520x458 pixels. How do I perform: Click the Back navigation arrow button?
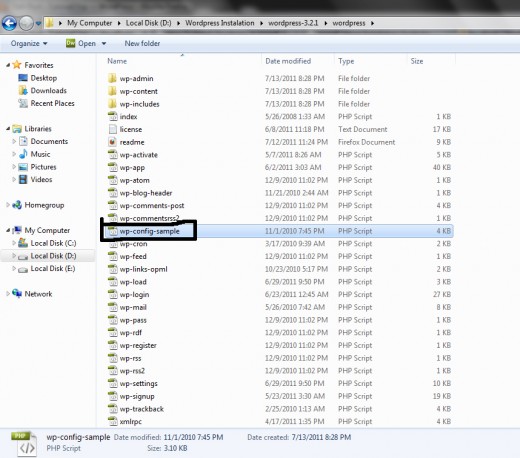coord(9,23)
